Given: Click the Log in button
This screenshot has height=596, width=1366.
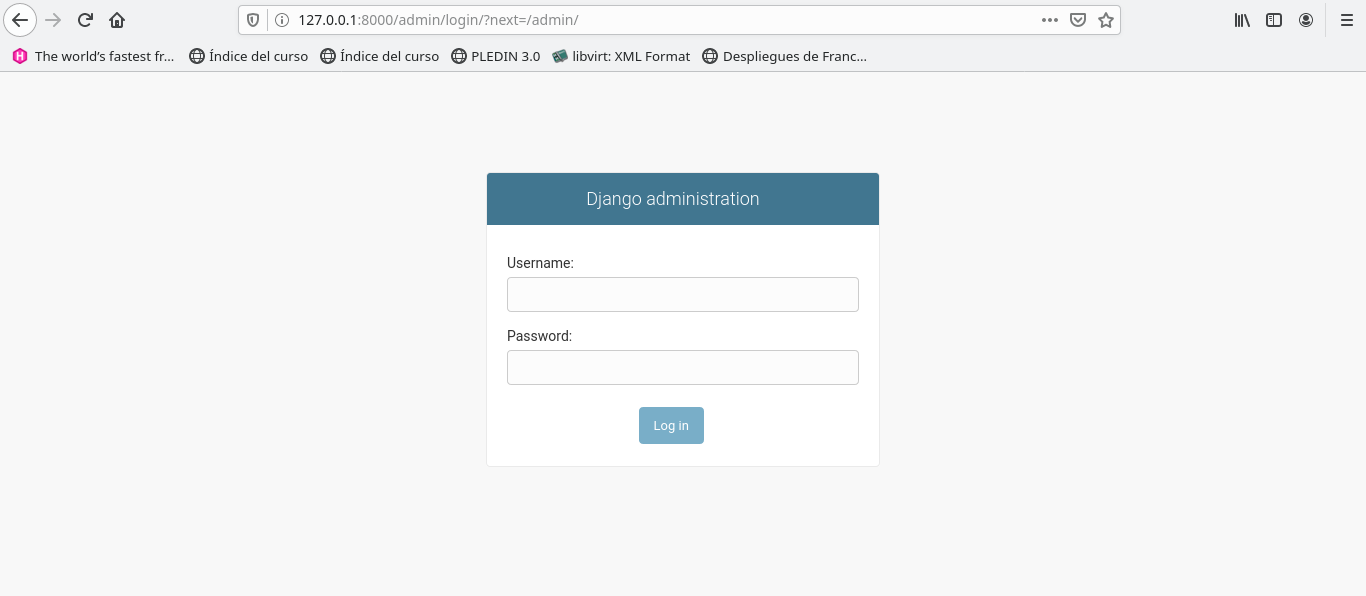Looking at the screenshot, I should point(671,425).
